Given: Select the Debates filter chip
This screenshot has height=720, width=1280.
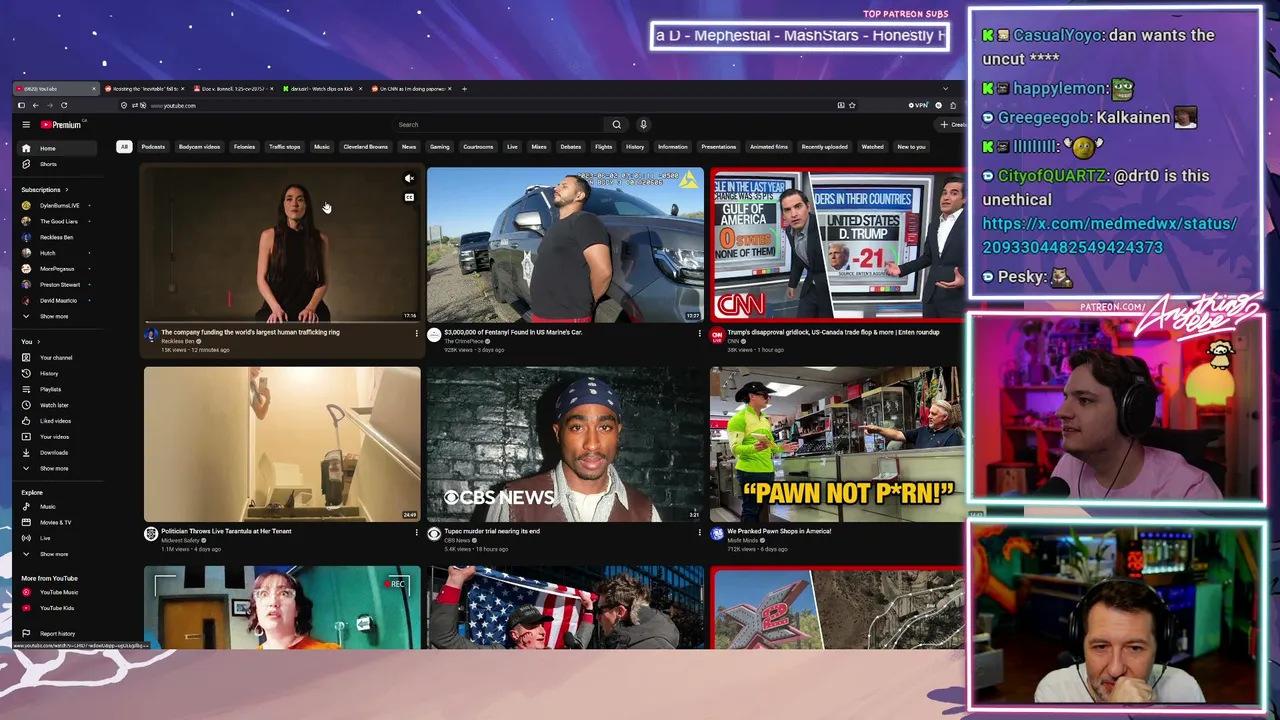Looking at the screenshot, I should pos(571,147).
